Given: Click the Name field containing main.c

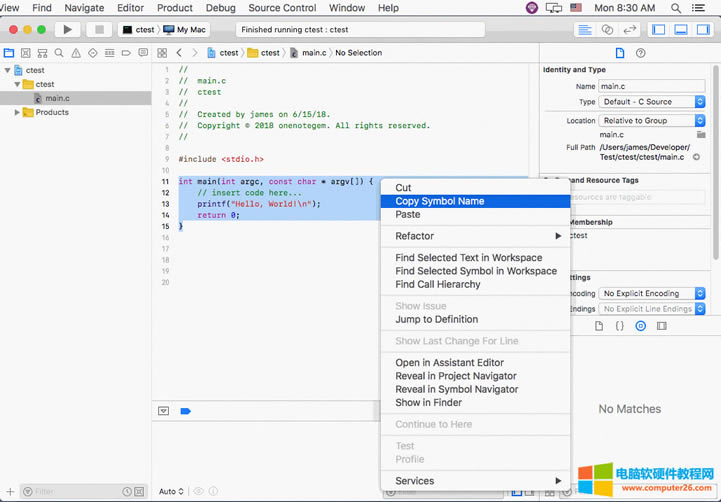Looking at the screenshot, I should (650, 86).
